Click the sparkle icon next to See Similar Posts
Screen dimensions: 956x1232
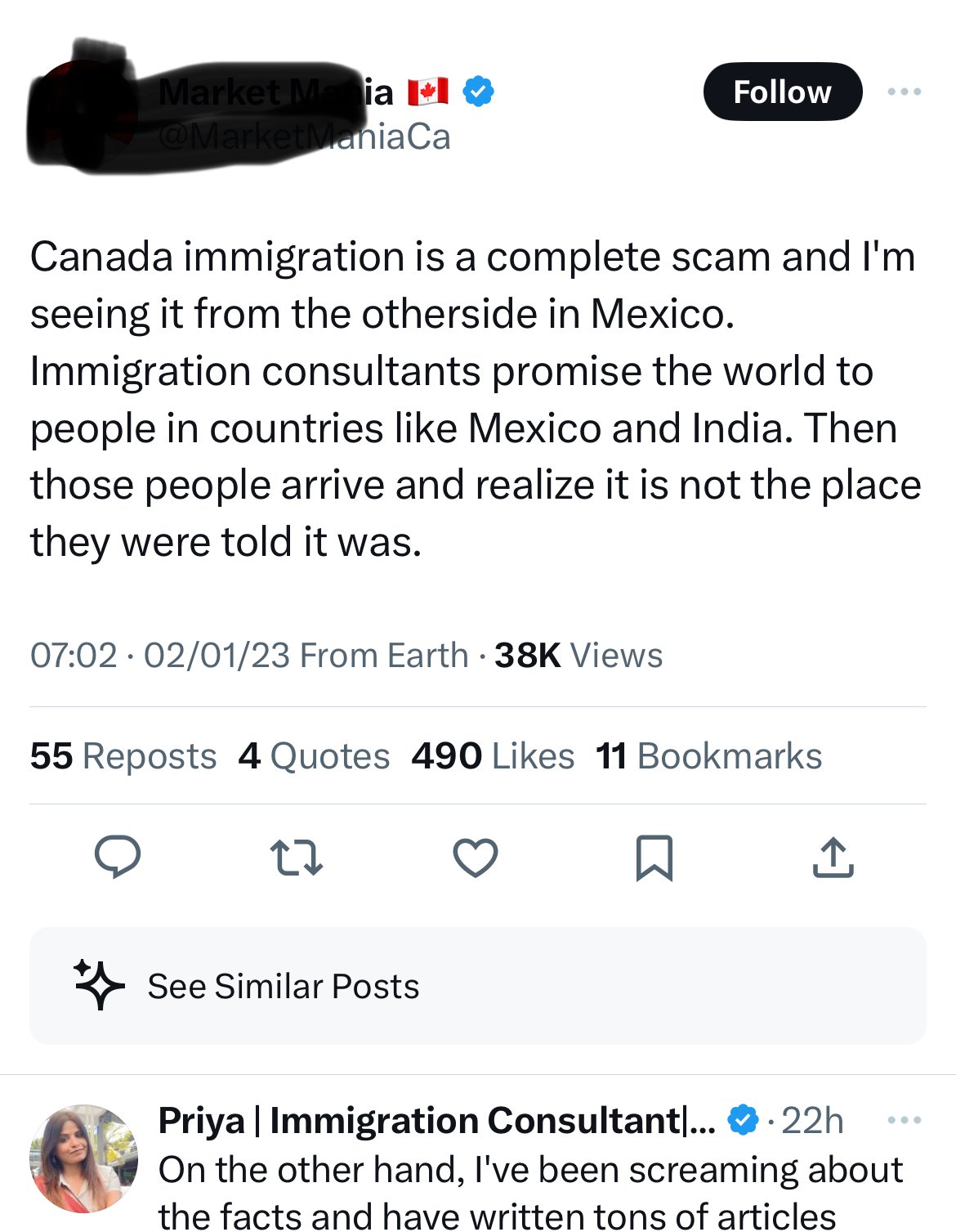[x=98, y=987]
